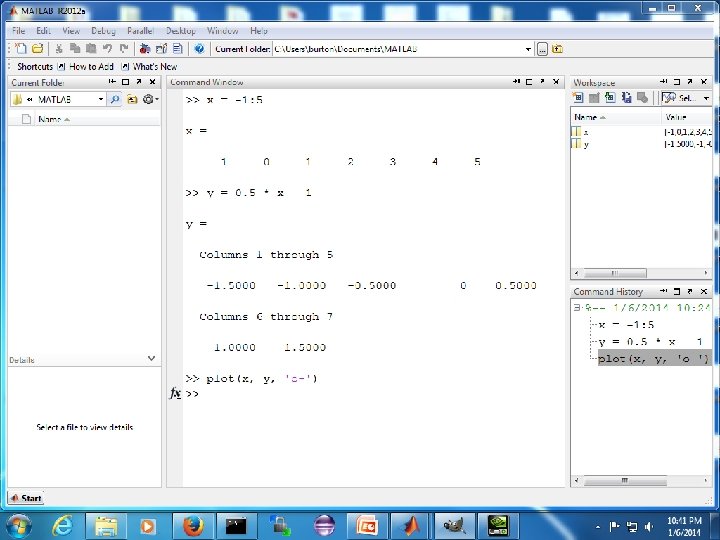Viewport: 720px width, 540px height.
Task: Open the volume control in system tray
Action: (x=649, y=527)
